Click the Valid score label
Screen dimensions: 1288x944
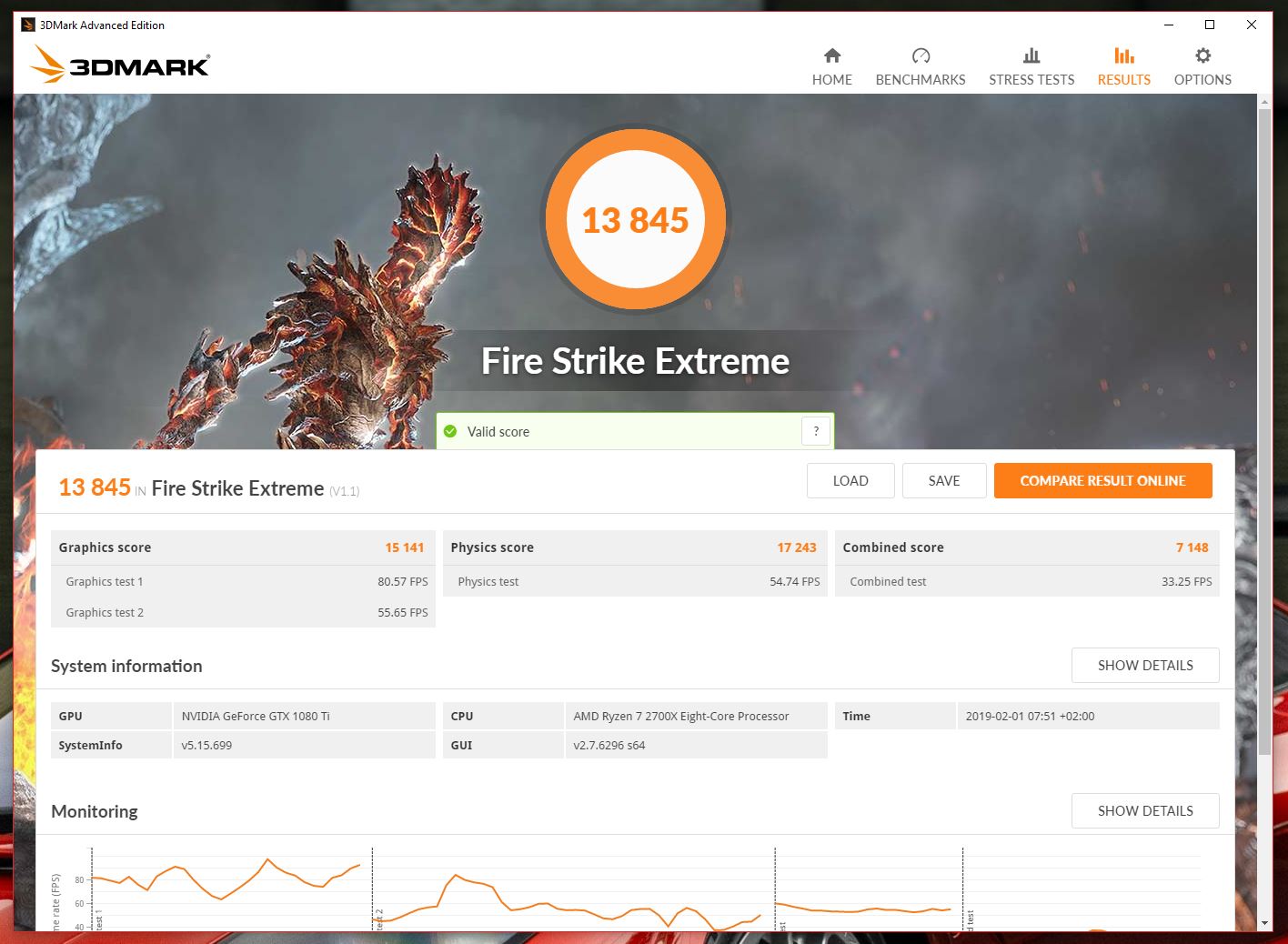pos(498,432)
